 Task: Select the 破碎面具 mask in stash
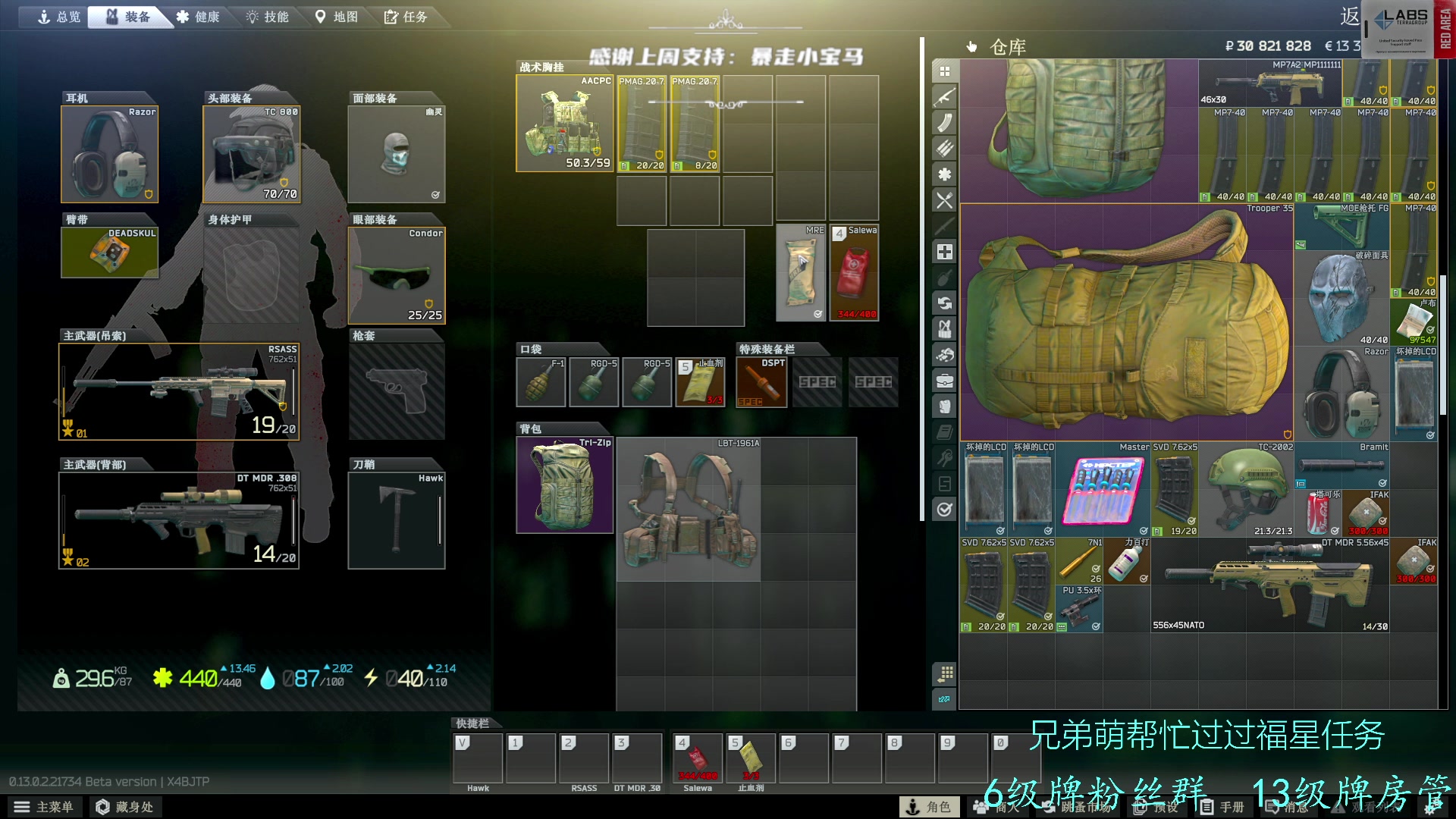coord(1342,298)
